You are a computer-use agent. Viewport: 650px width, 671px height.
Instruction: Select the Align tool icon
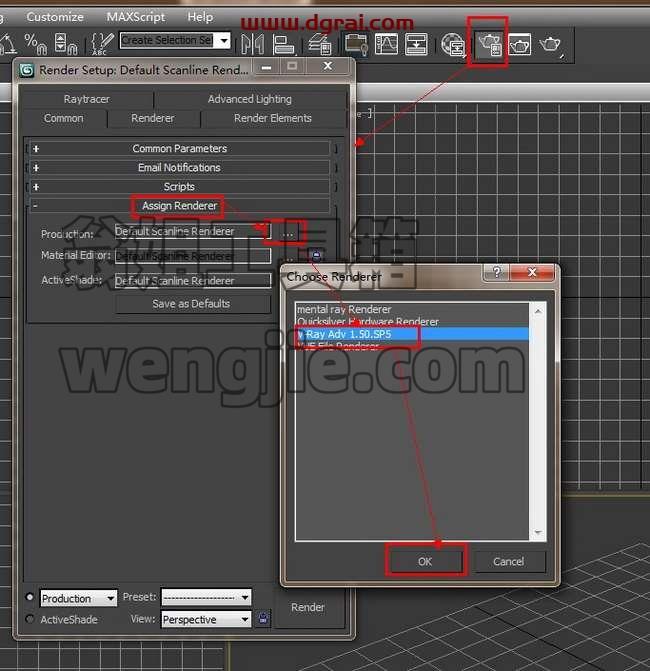point(284,44)
